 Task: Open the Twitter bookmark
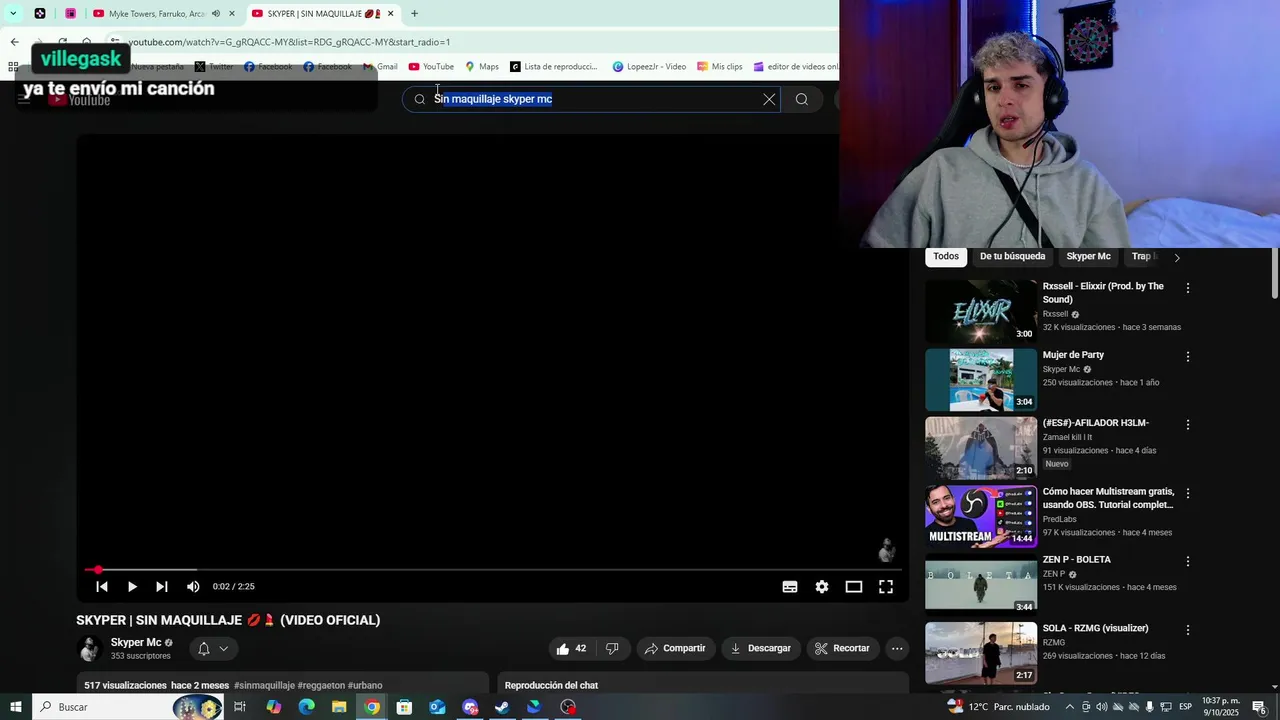[214, 67]
